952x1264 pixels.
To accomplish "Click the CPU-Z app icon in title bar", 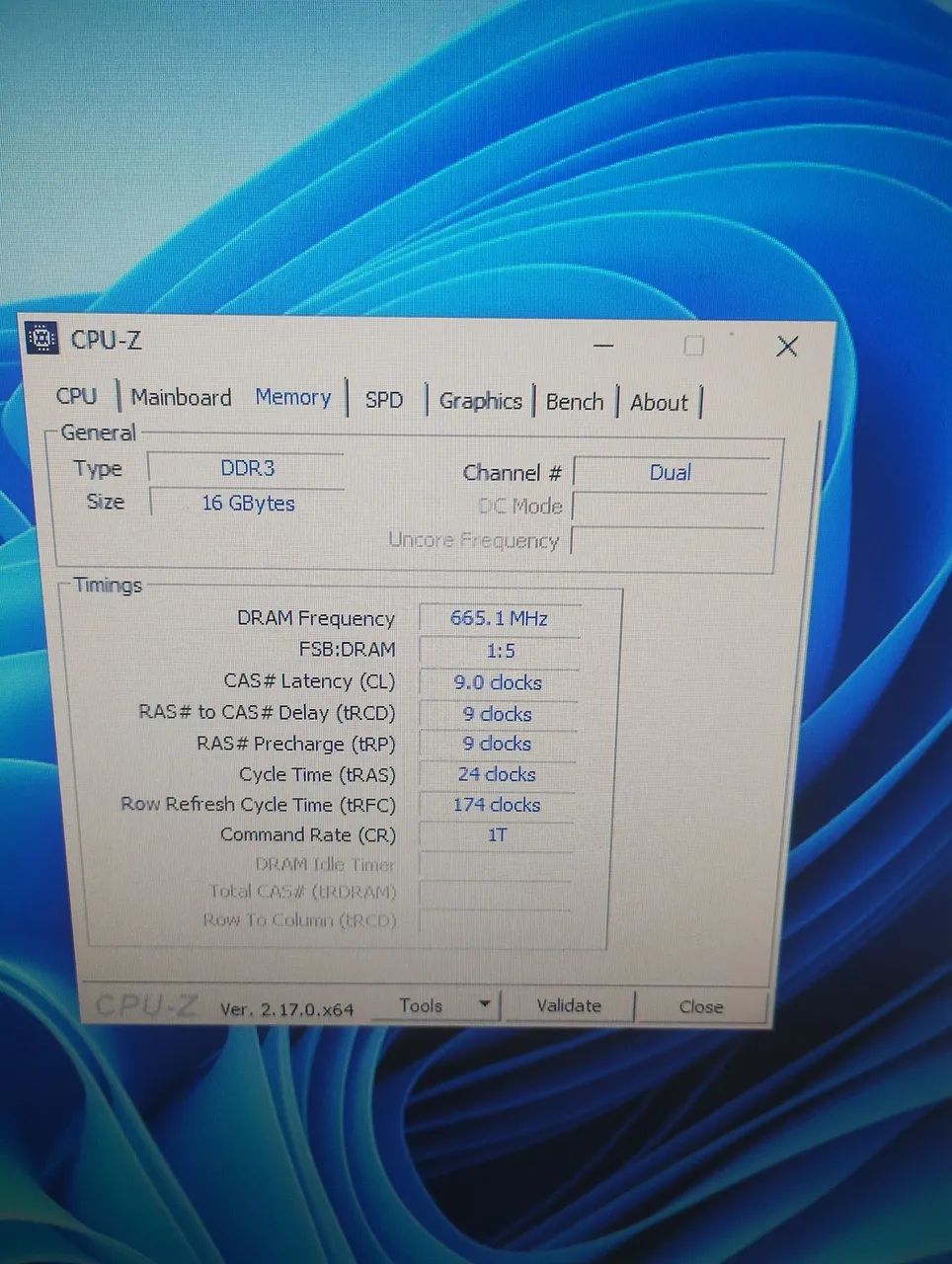I will pos(41,339).
